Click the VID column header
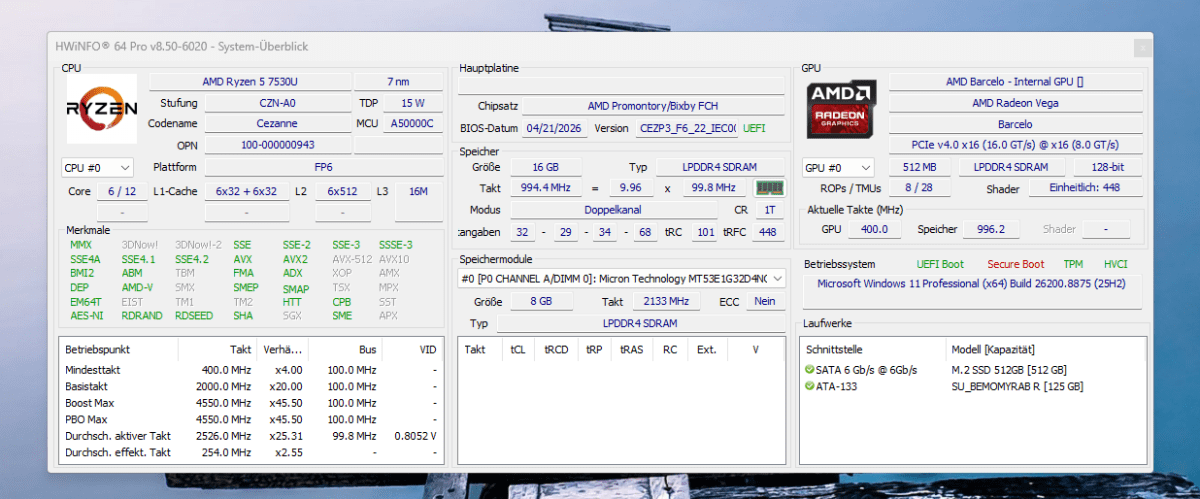The height and width of the screenshot is (499, 1200). (x=413, y=350)
